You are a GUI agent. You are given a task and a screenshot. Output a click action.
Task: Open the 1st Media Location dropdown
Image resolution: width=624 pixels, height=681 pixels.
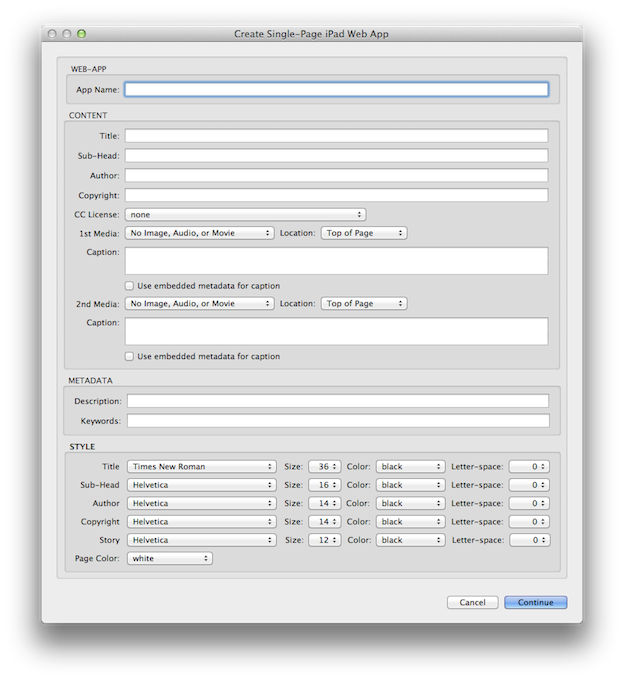364,233
